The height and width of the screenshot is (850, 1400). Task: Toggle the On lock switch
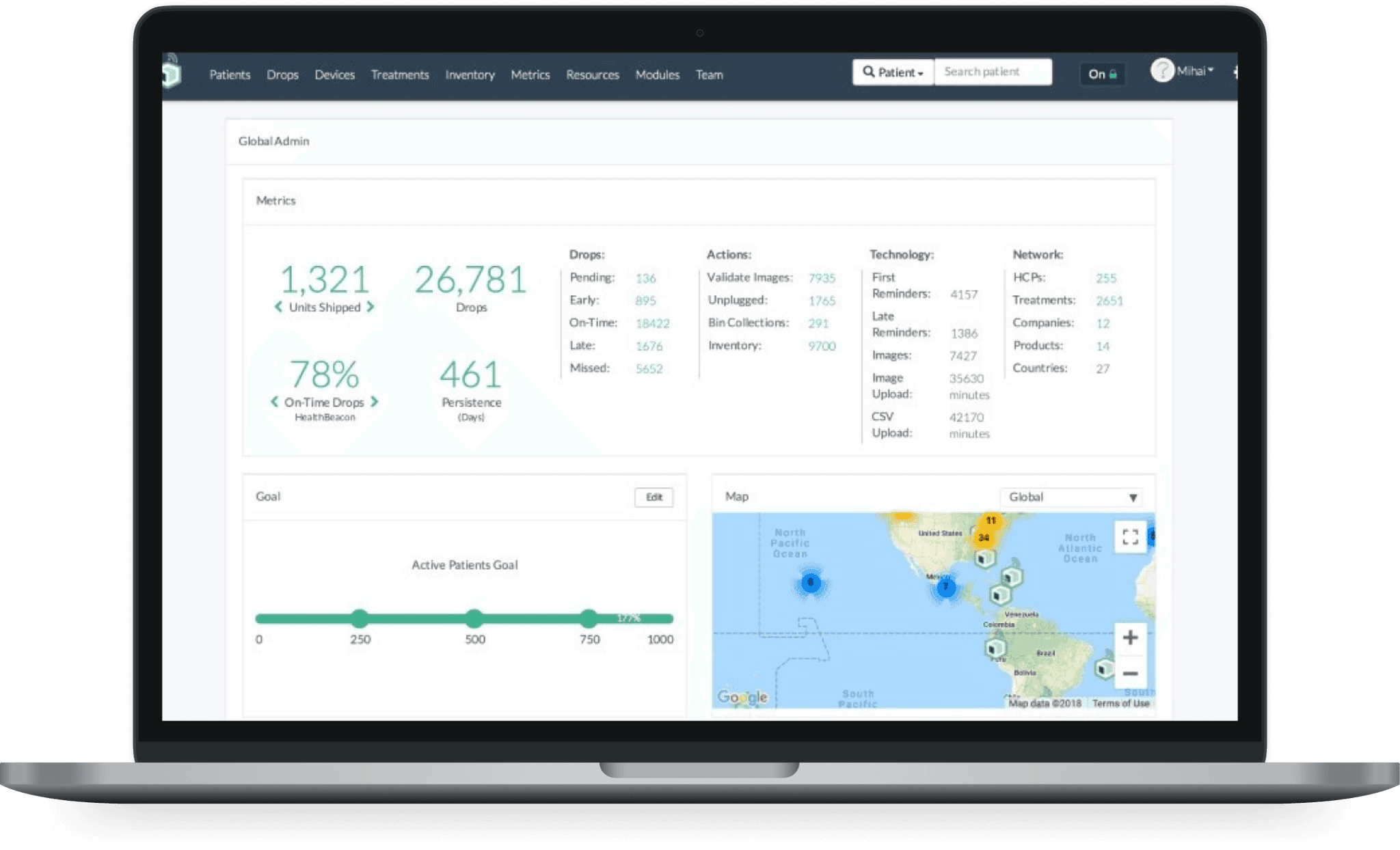(1102, 74)
